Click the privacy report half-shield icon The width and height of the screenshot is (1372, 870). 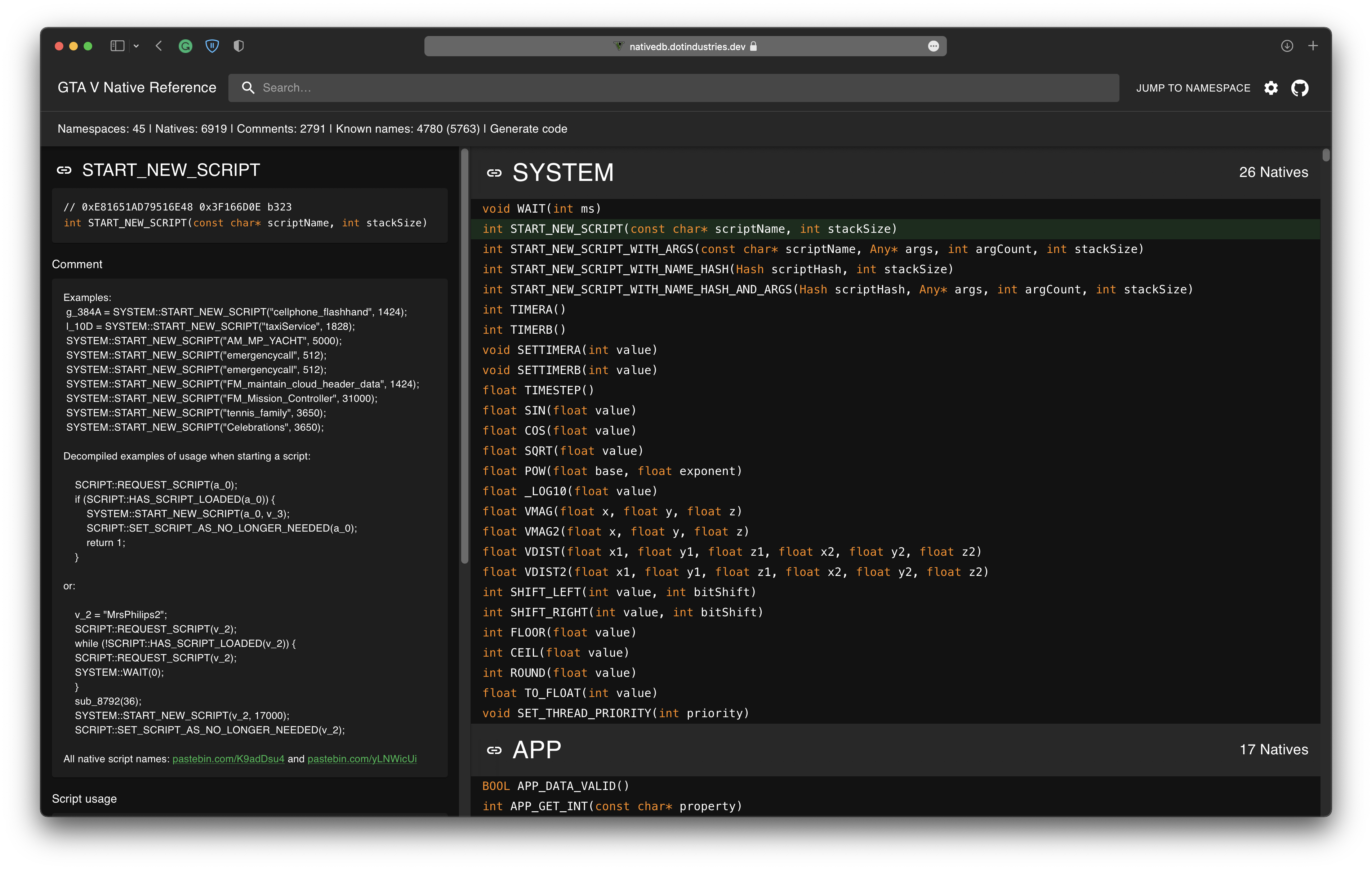tap(239, 46)
